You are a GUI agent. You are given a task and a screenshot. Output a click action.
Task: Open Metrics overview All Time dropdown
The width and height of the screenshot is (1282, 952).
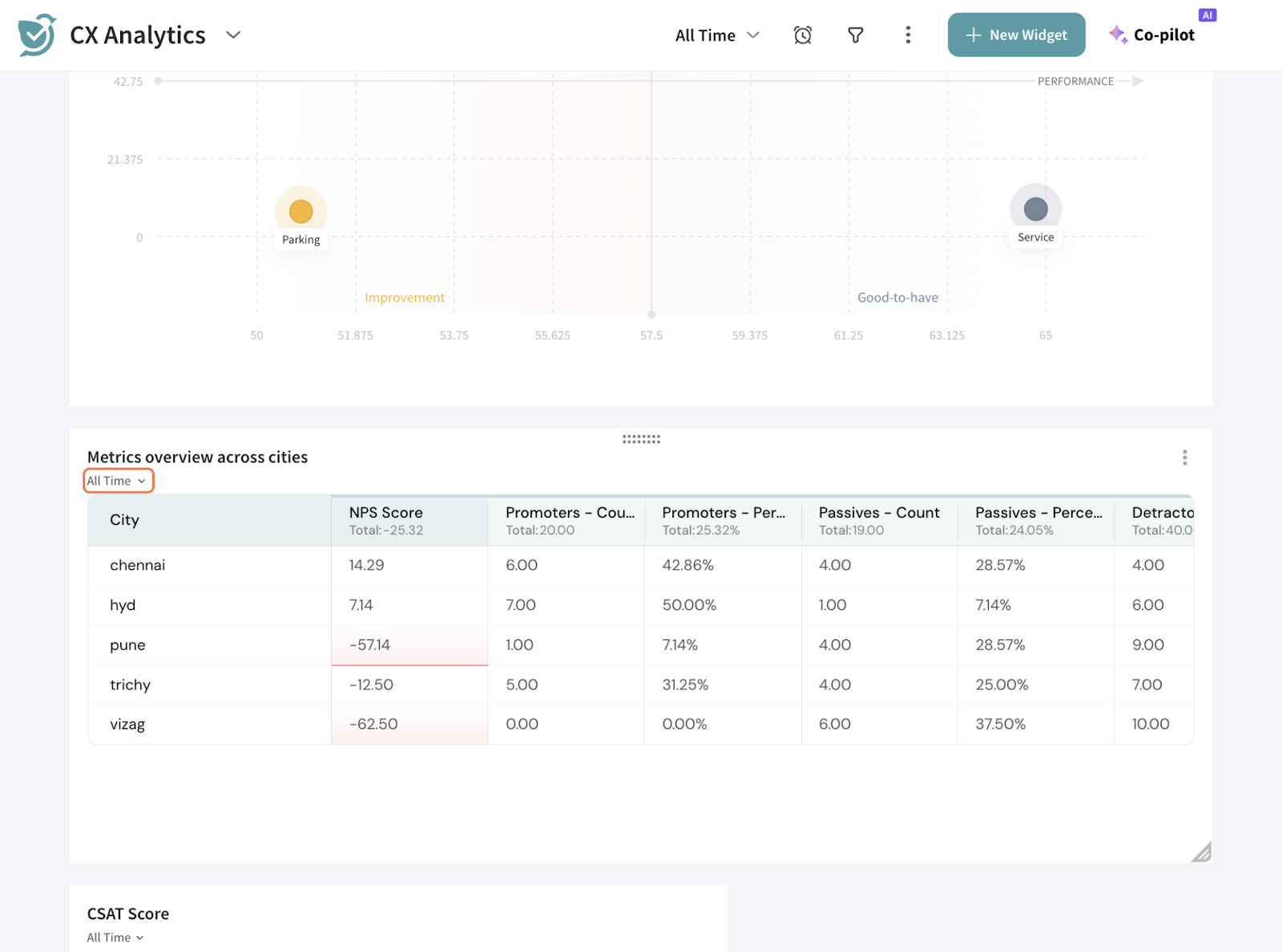118,481
